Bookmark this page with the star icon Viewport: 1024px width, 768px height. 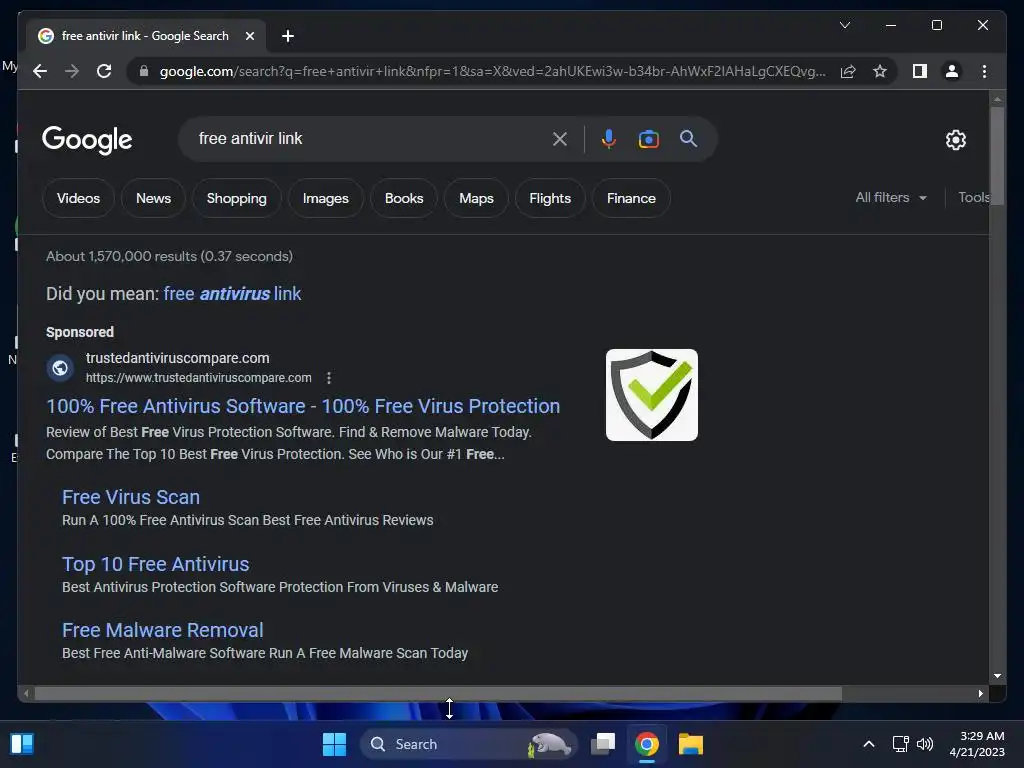[880, 71]
